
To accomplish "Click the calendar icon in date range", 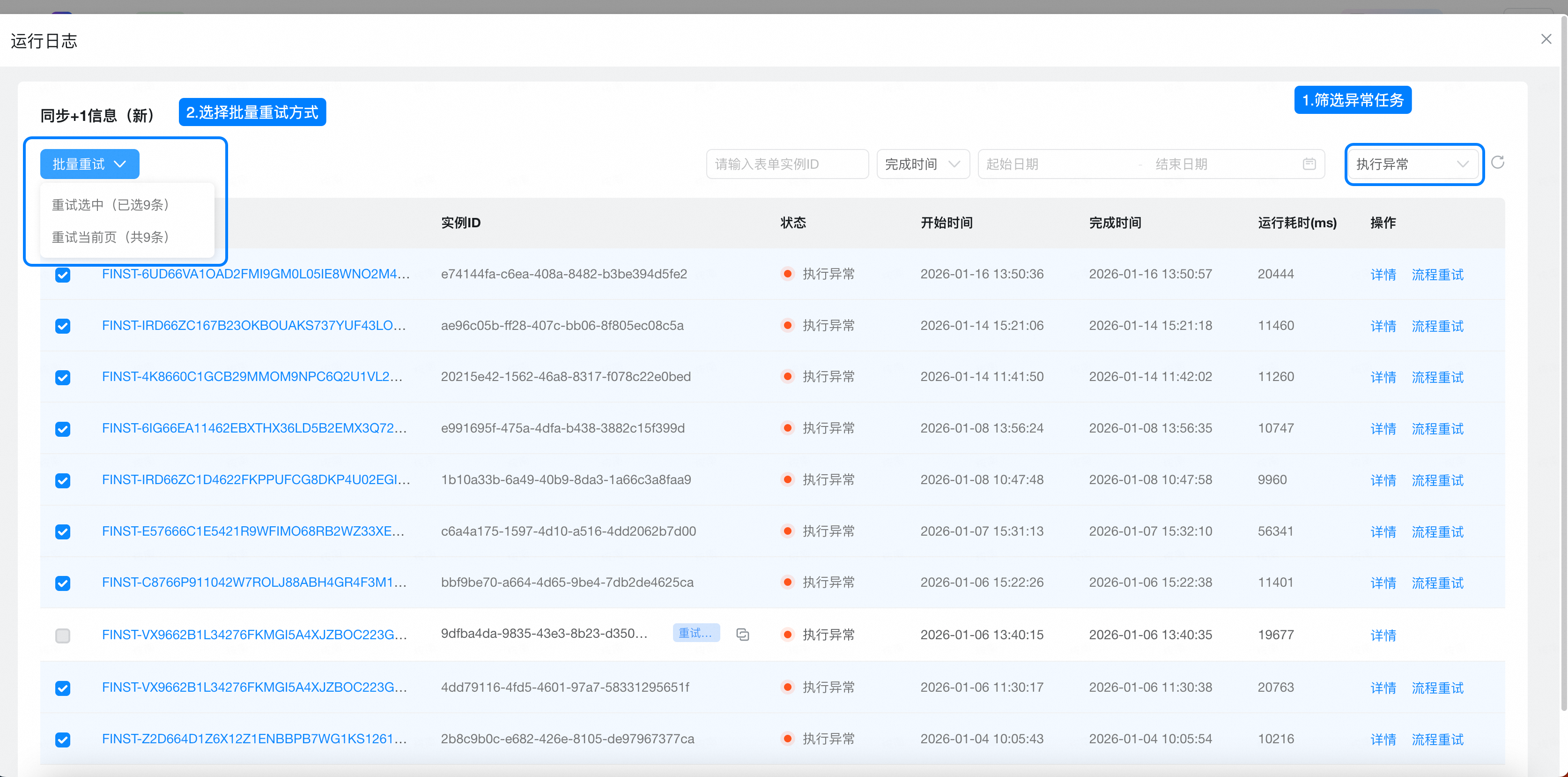I will click(x=1309, y=164).
